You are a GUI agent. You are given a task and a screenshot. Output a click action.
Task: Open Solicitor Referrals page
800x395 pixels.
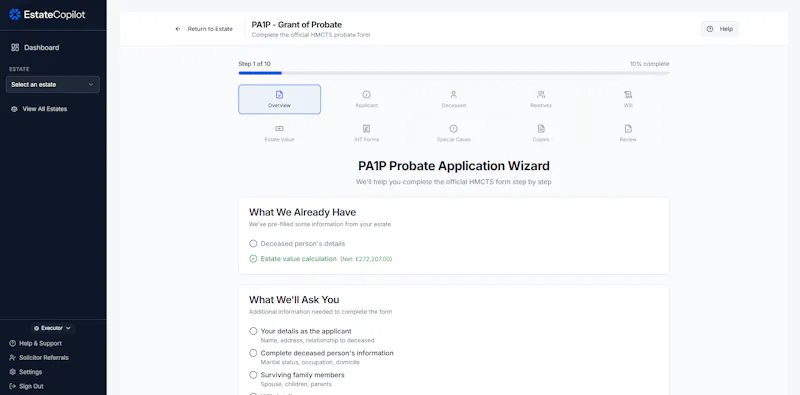[39, 358]
